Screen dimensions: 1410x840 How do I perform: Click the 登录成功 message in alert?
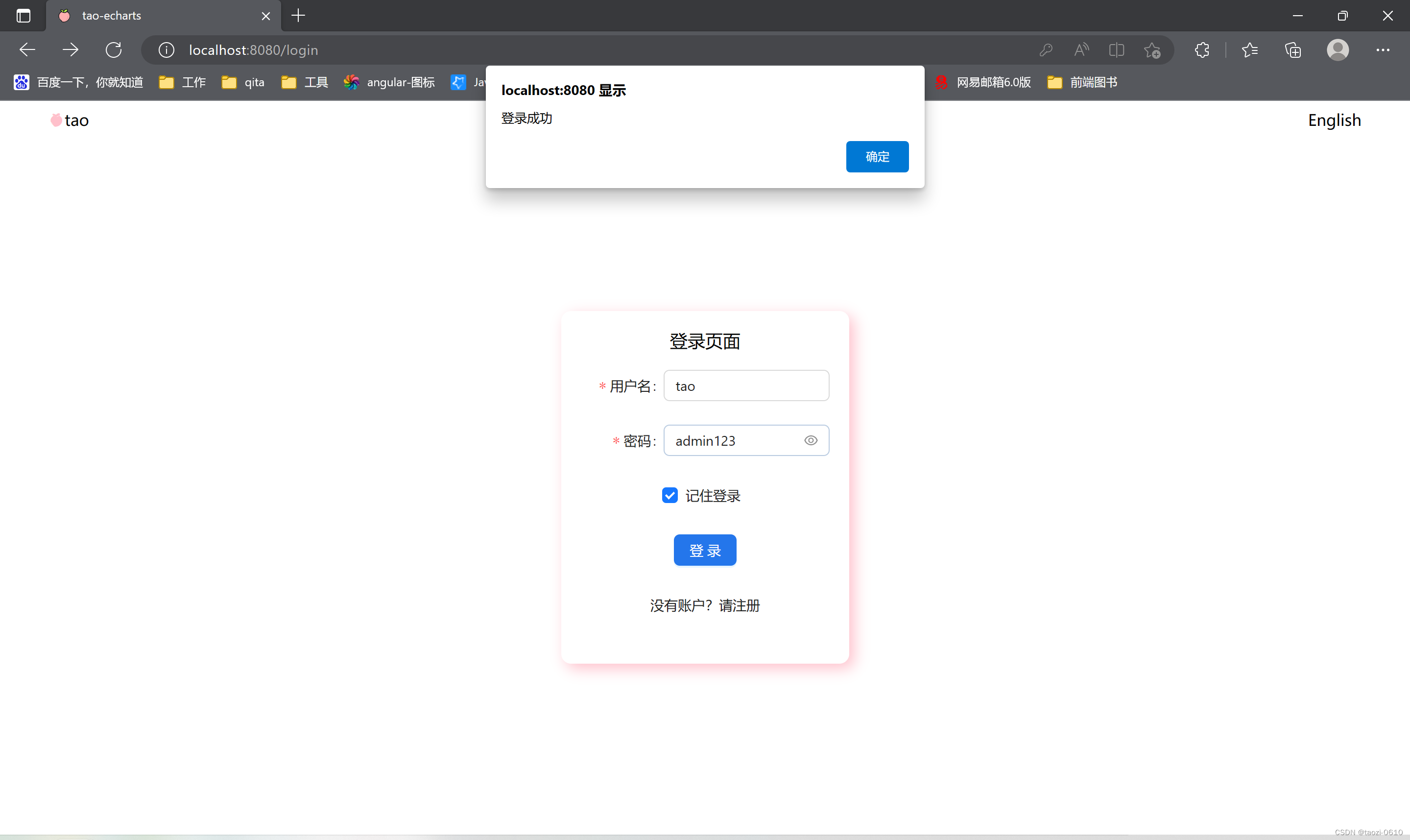pyautogui.click(x=527, y=119)
